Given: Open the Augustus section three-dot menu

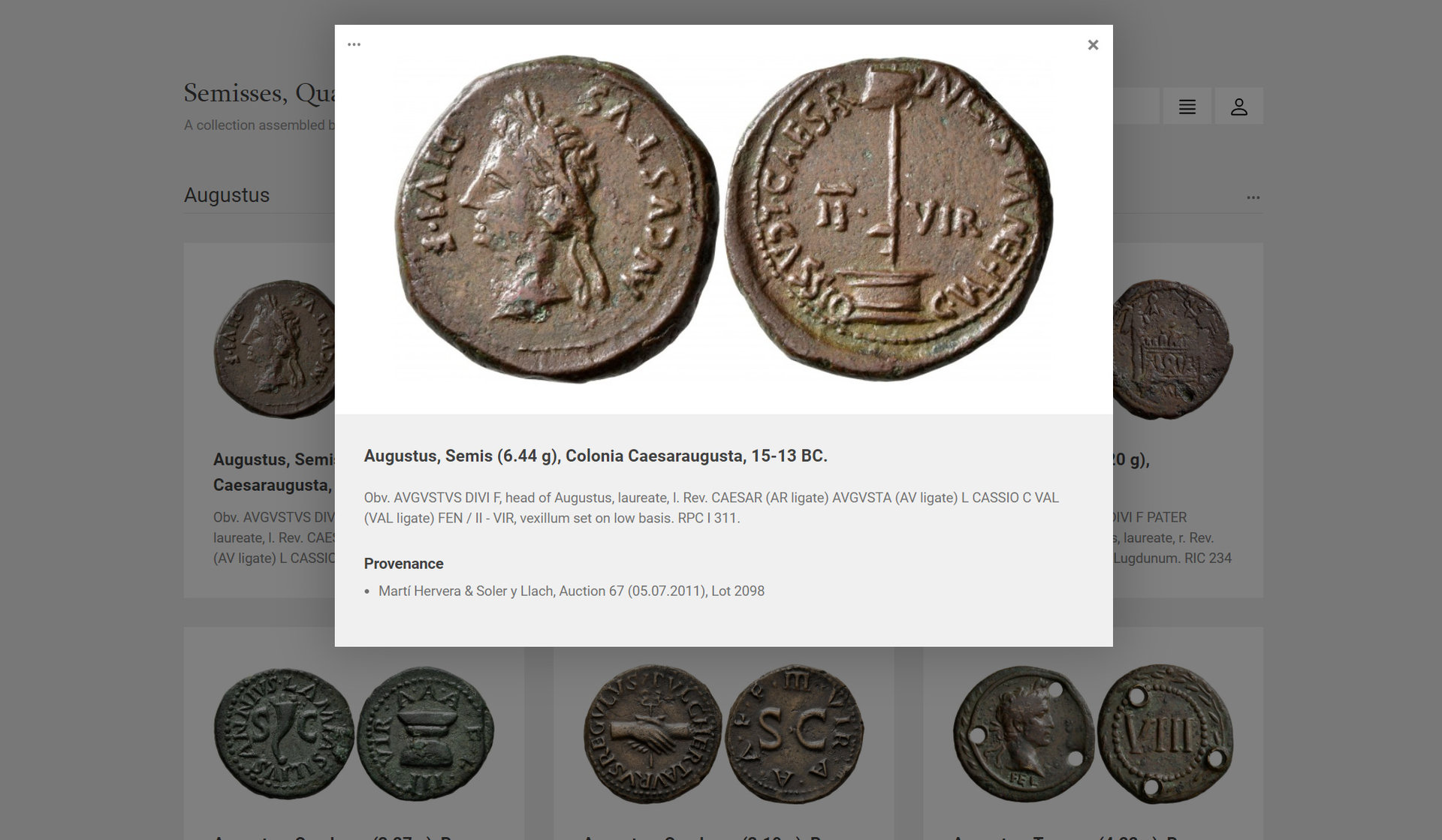Looking at the screenshot, I should [x=1253, y=197].
